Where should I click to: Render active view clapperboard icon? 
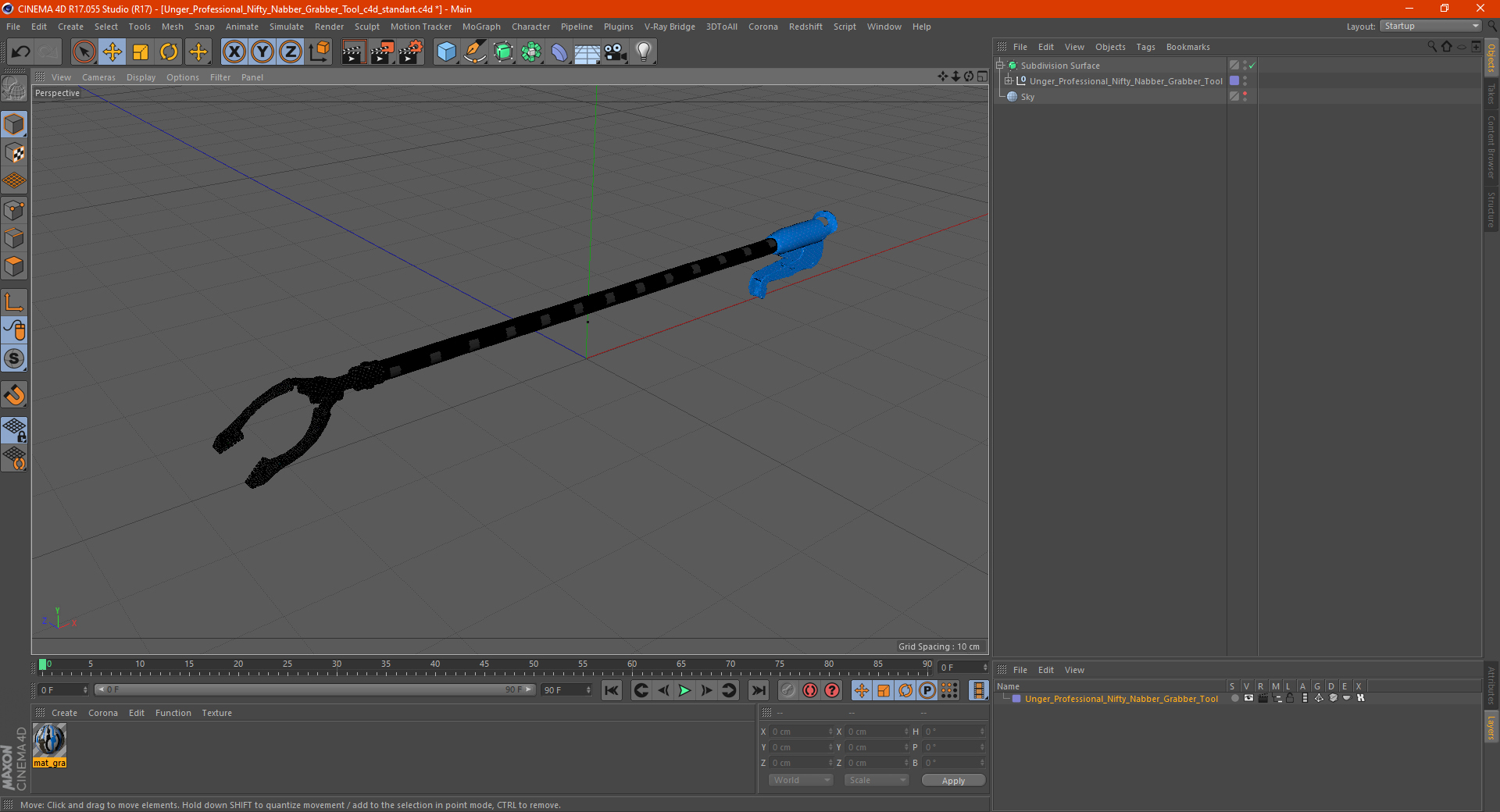(x=353, y=52)
